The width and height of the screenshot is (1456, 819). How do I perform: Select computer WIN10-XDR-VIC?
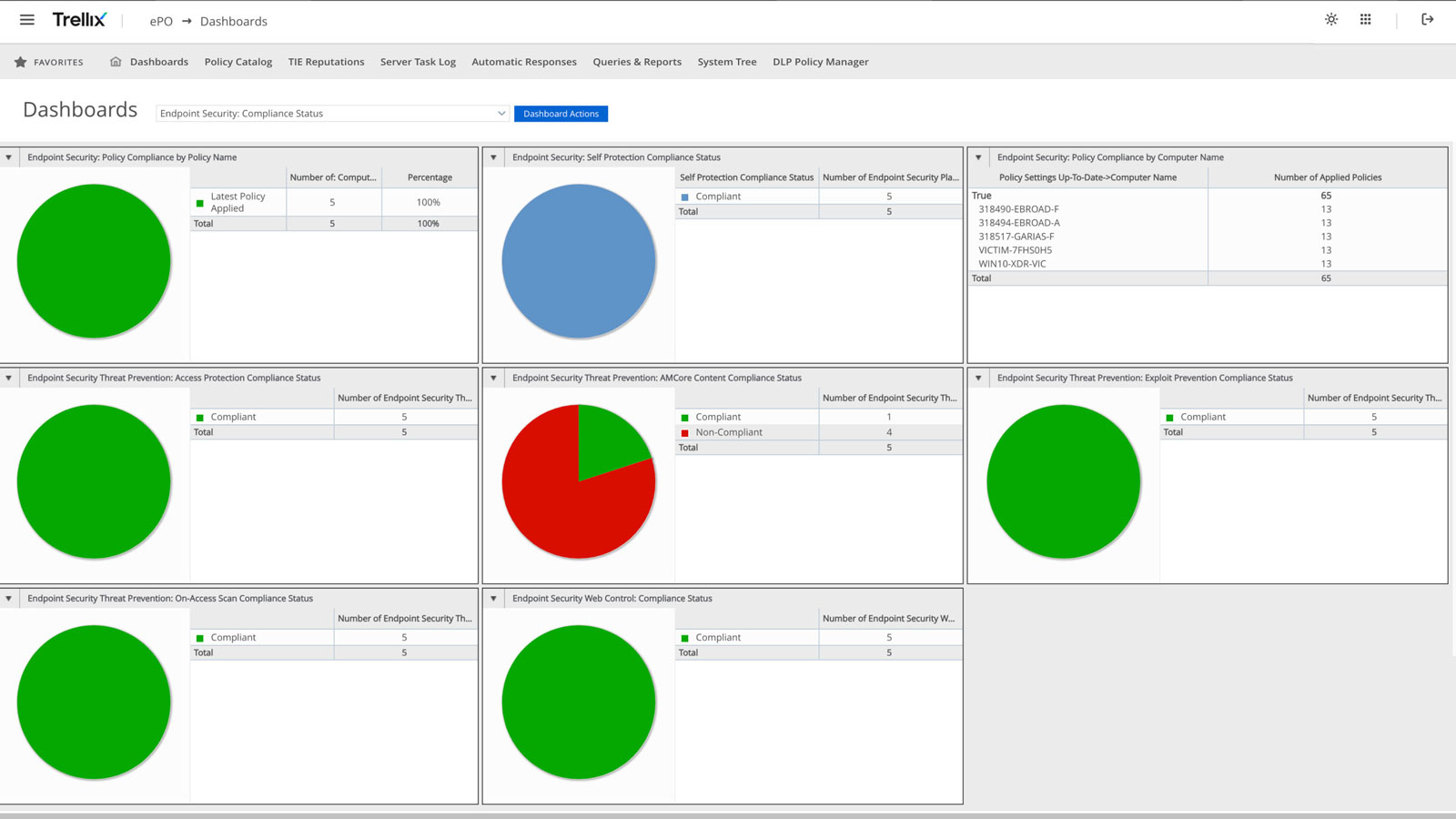click(1208, 264)
